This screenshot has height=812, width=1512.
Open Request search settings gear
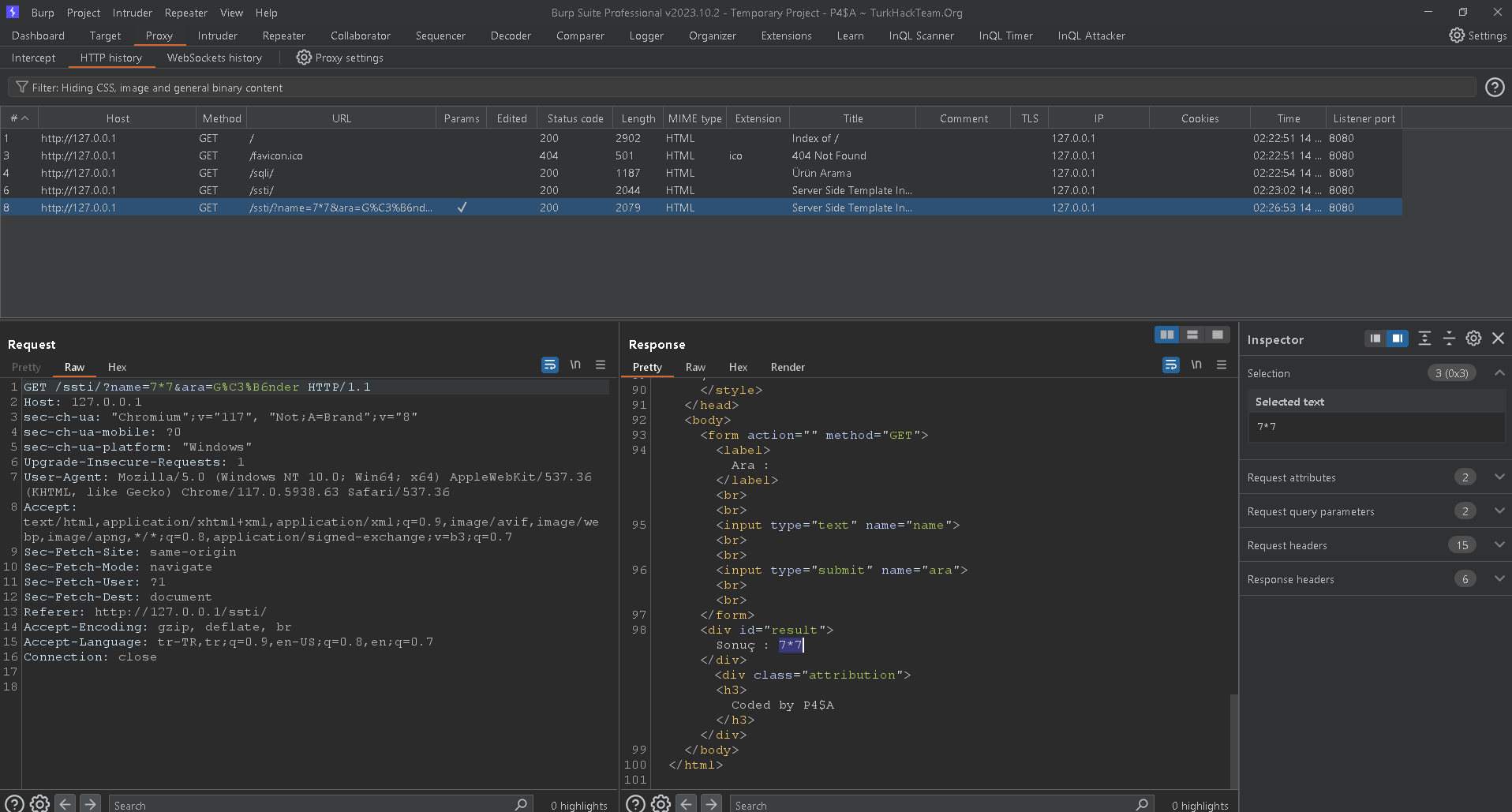[x=39, y=803]
